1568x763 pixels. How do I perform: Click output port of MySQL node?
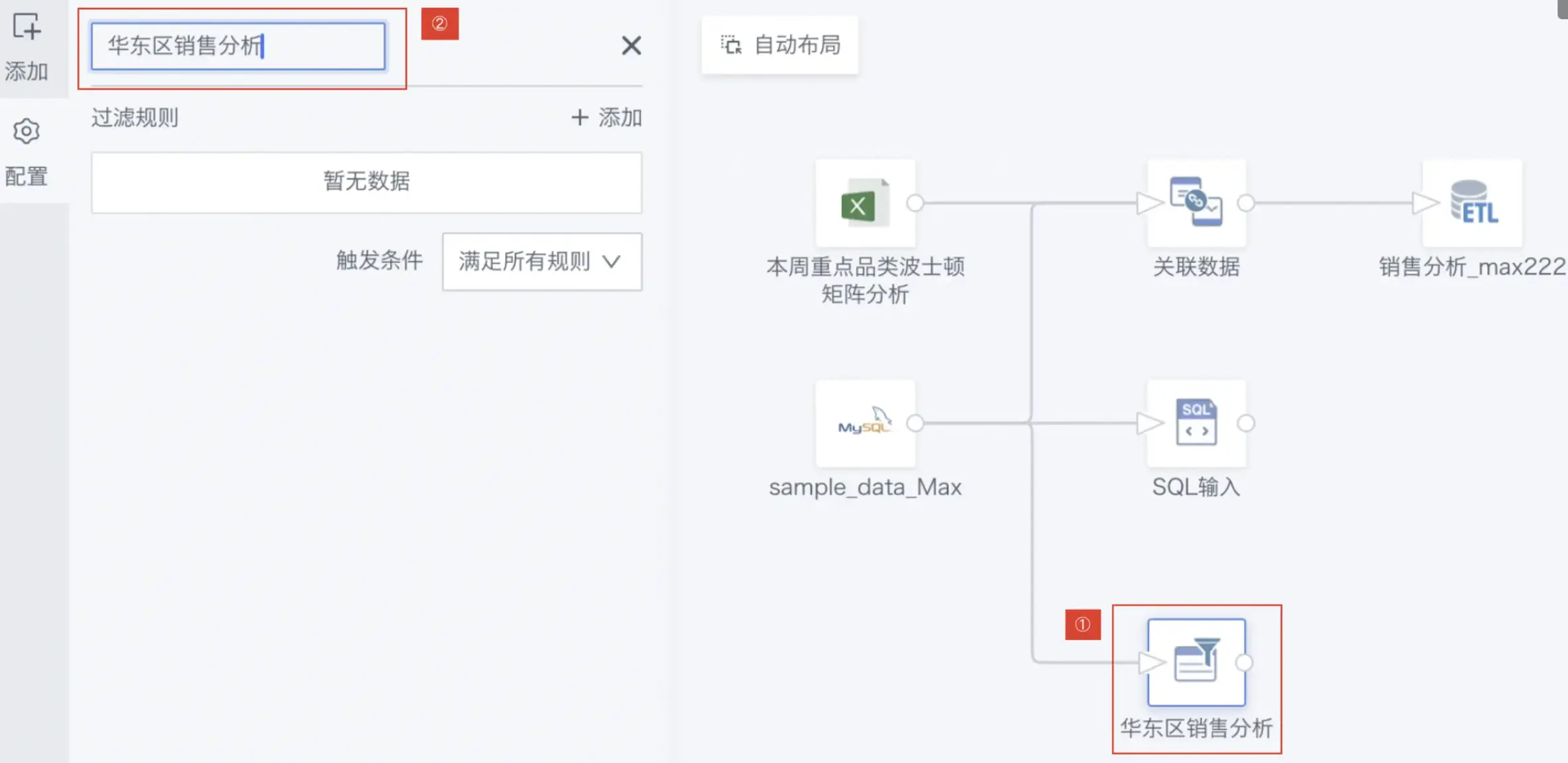[x=915, y=423]
